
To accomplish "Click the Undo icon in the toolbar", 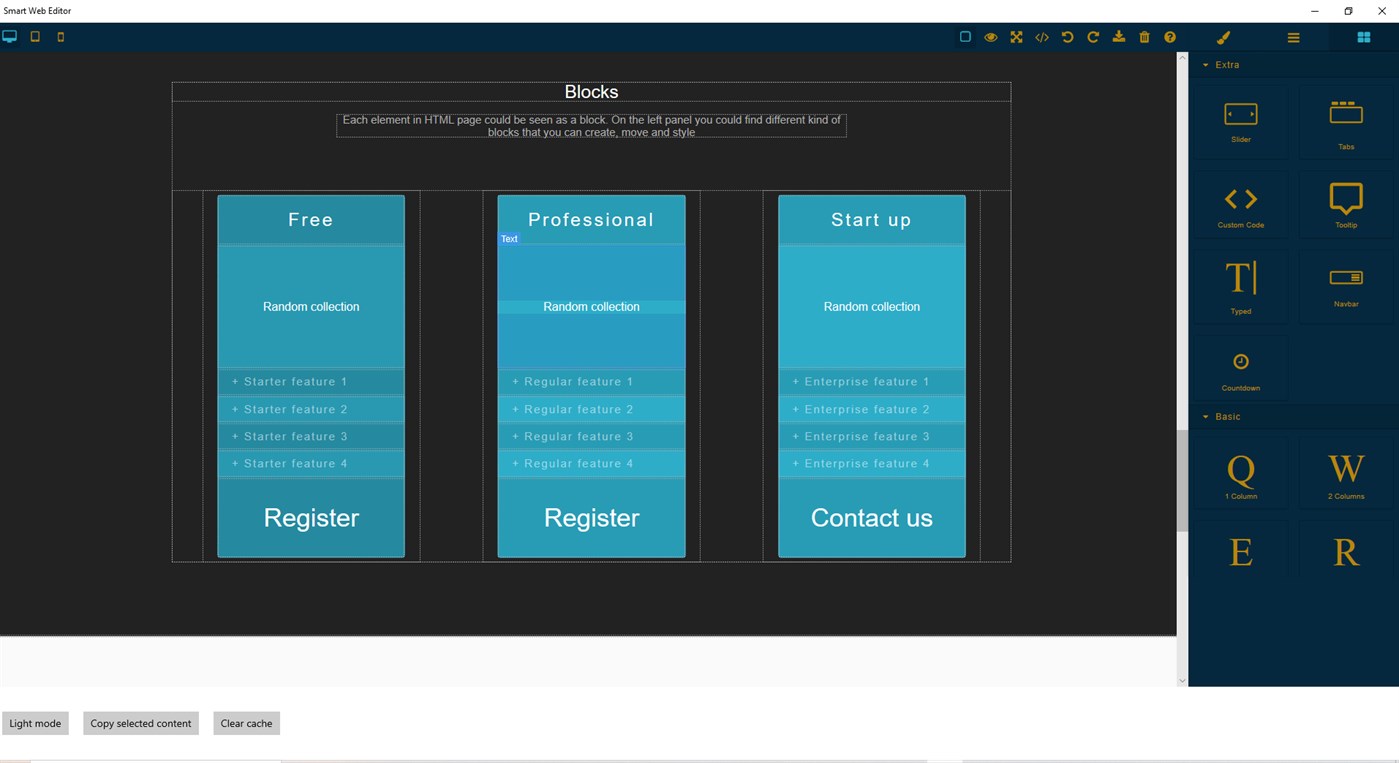I will [1067, 37].
